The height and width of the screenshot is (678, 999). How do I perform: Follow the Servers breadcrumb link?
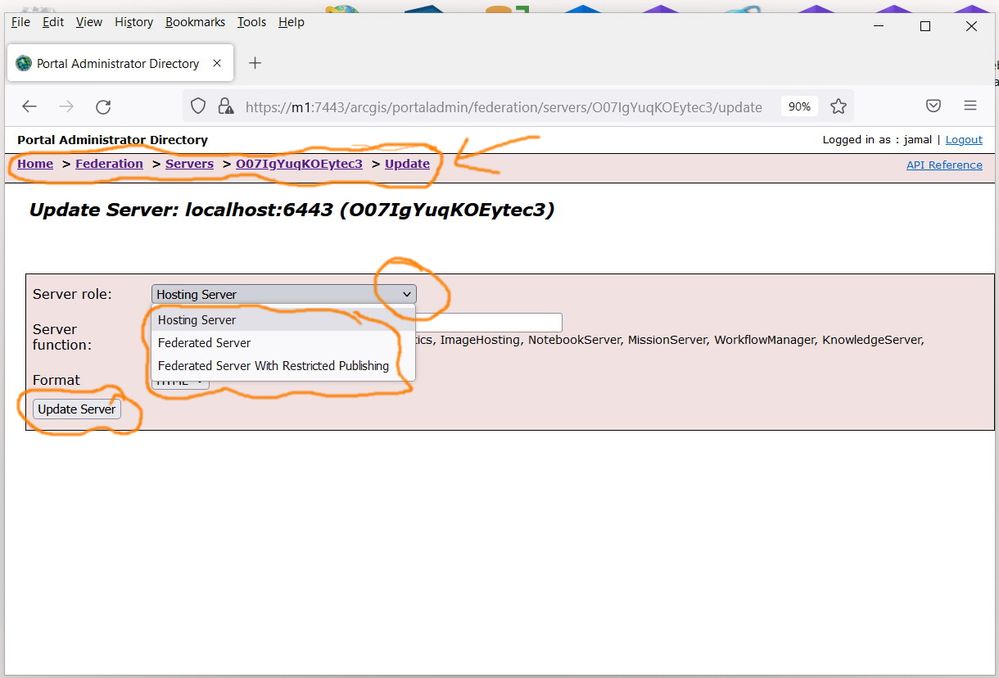coord(189,164)
